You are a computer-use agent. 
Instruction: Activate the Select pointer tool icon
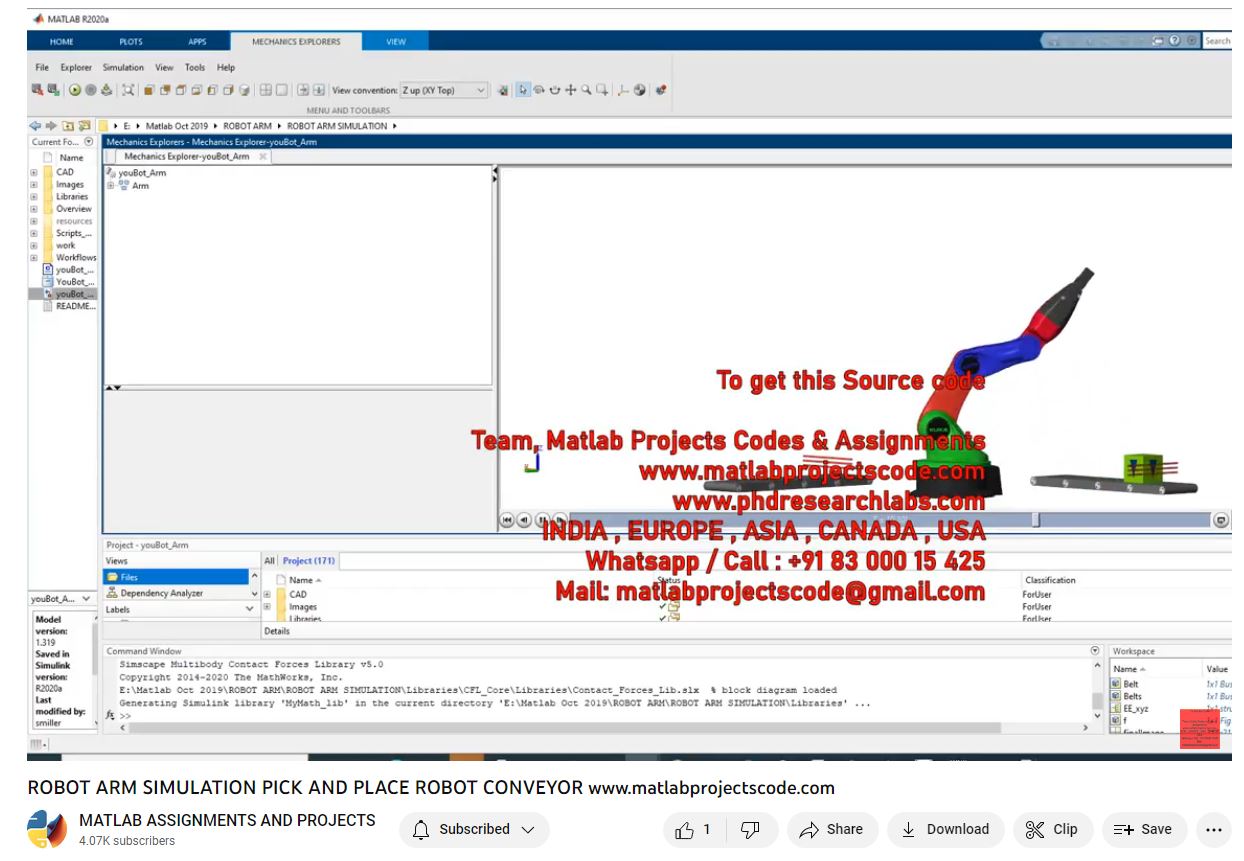point(523,90)
